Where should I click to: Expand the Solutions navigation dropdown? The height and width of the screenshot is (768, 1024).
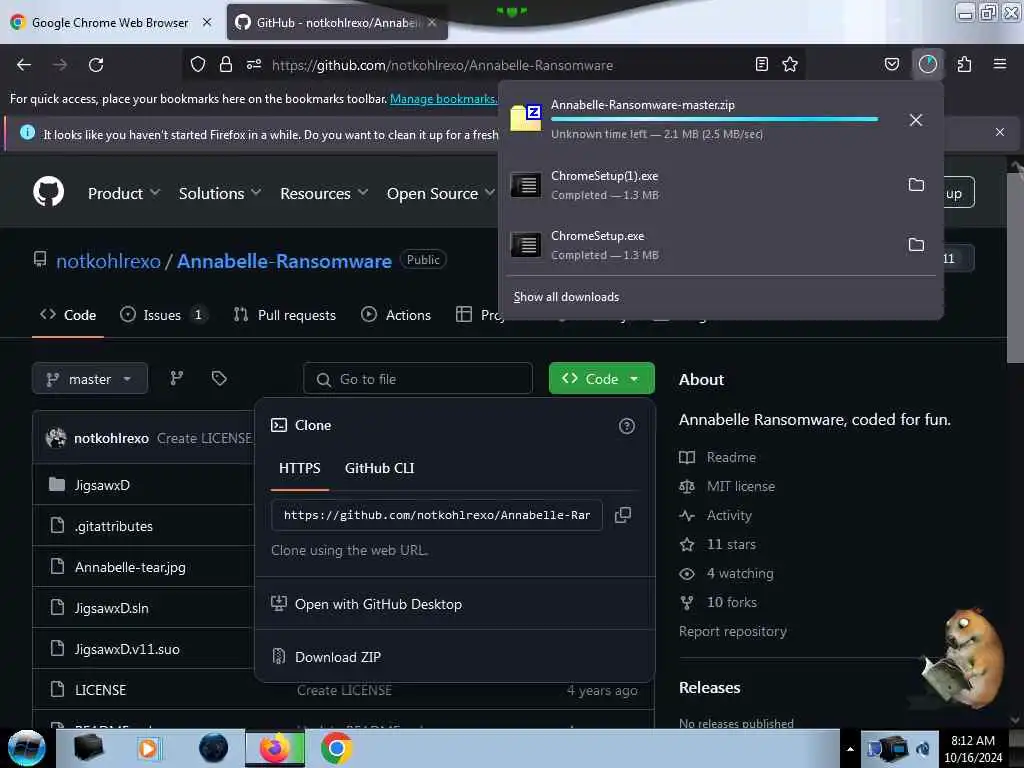[220, 193]
